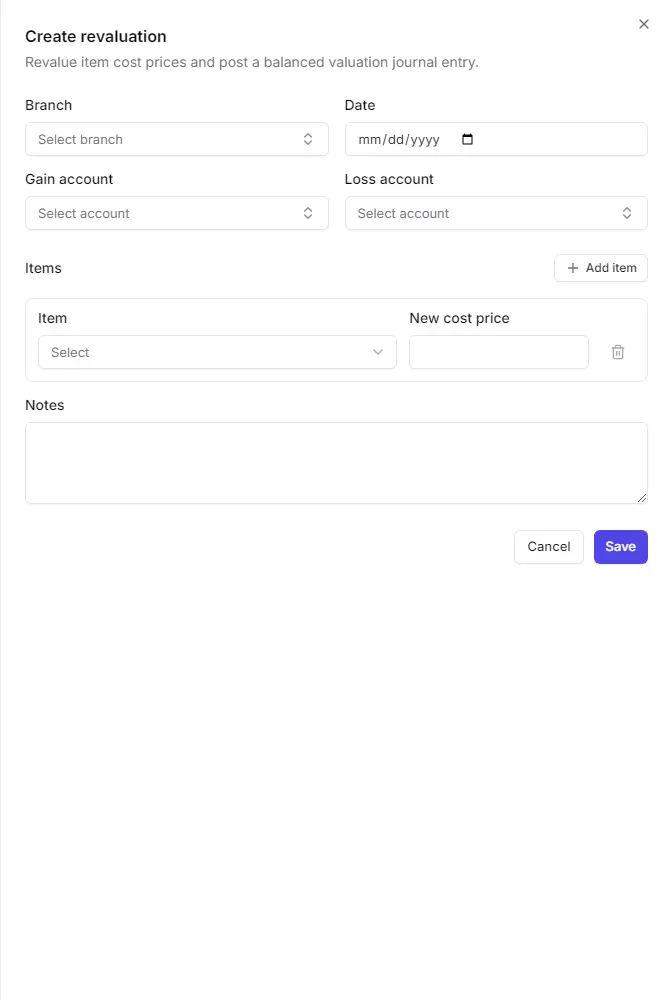Cancel the revaluation form

pyautogui.click(x=549, y=547)
